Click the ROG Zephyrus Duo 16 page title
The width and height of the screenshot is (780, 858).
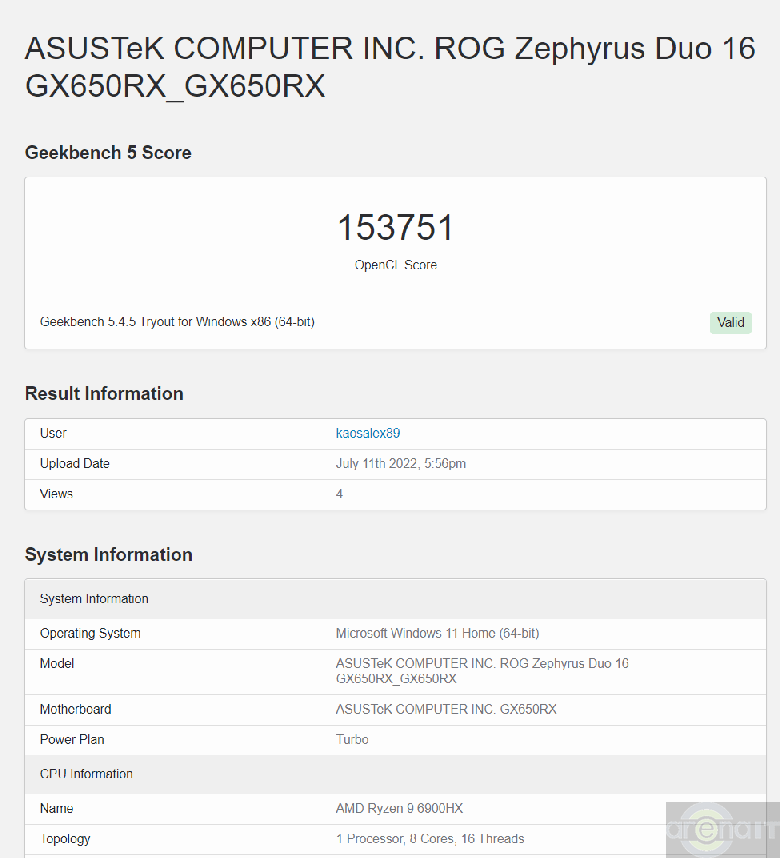(x=389, y=66)
